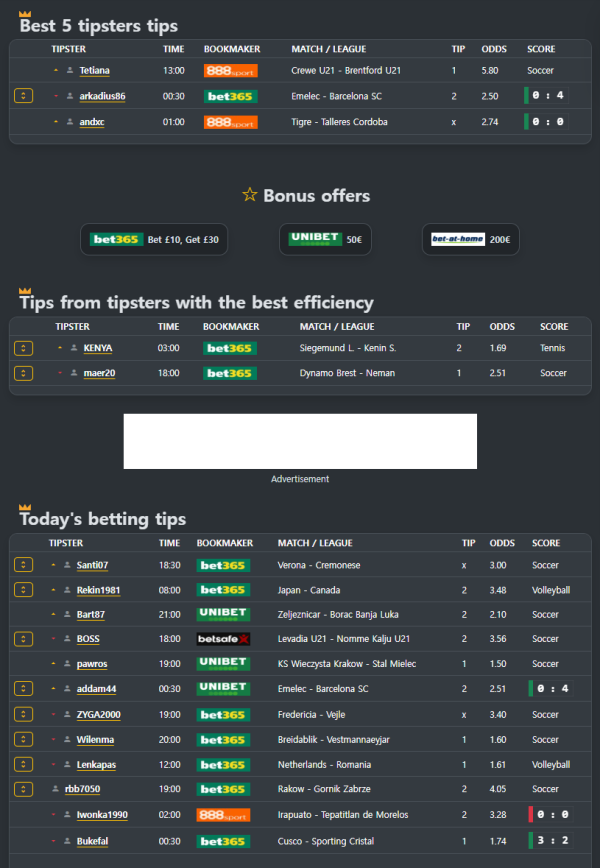Click the star icon next to Bonus offers
600x868 pixels.
tap(250, 195)
